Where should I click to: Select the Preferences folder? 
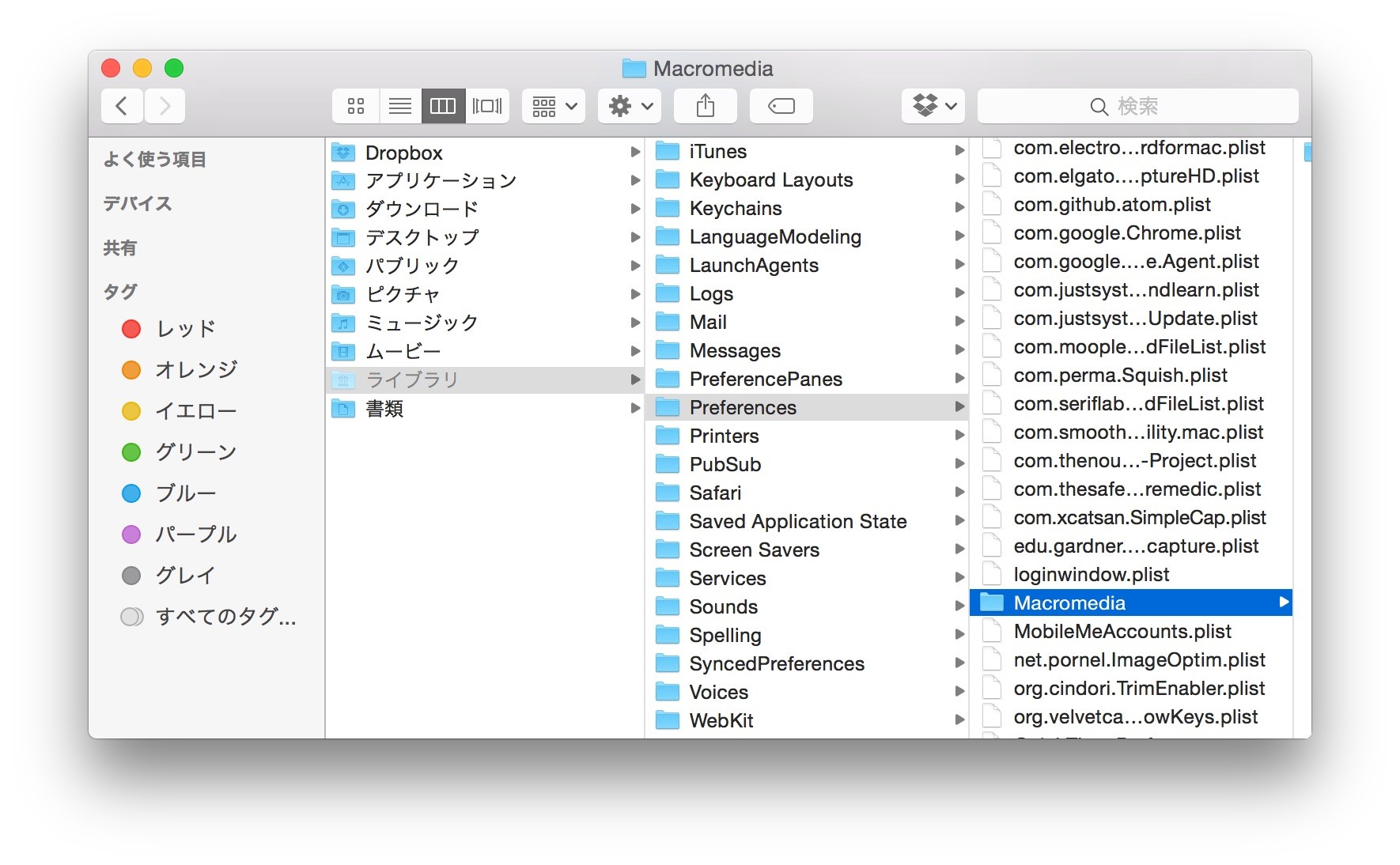pyautogui.click(x=808, y=407)
